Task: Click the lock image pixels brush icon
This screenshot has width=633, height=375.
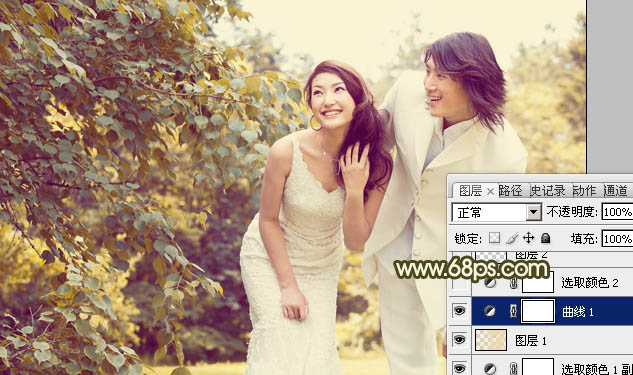Action: [x=511, y=238]
